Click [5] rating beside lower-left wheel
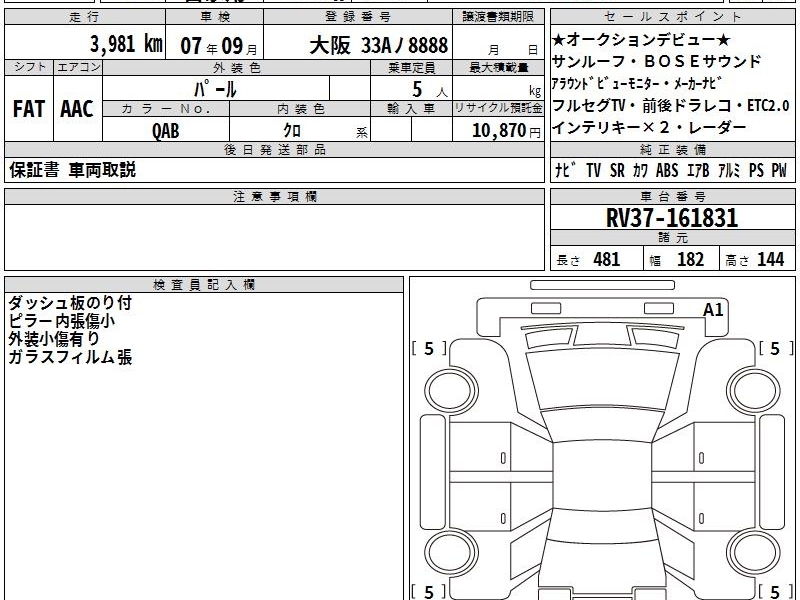 429,592
